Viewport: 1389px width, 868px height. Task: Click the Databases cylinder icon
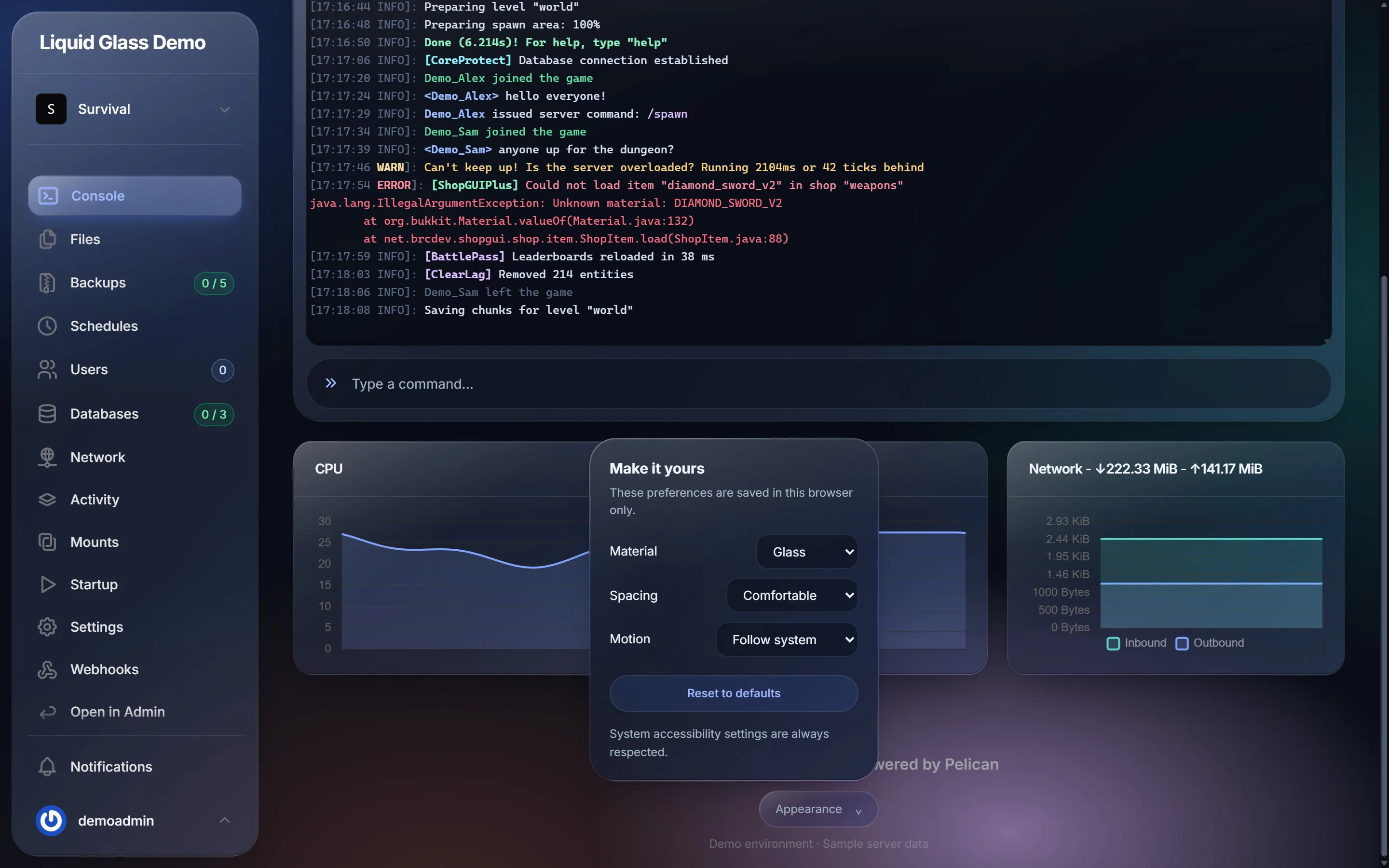48,414
